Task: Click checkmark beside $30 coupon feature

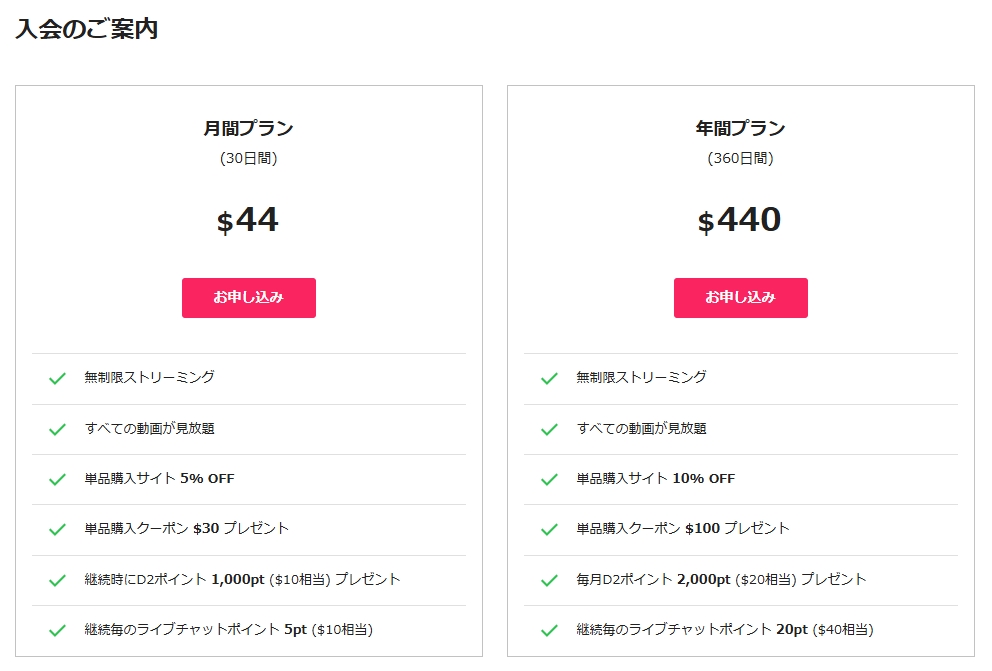Action: point(57,529)
